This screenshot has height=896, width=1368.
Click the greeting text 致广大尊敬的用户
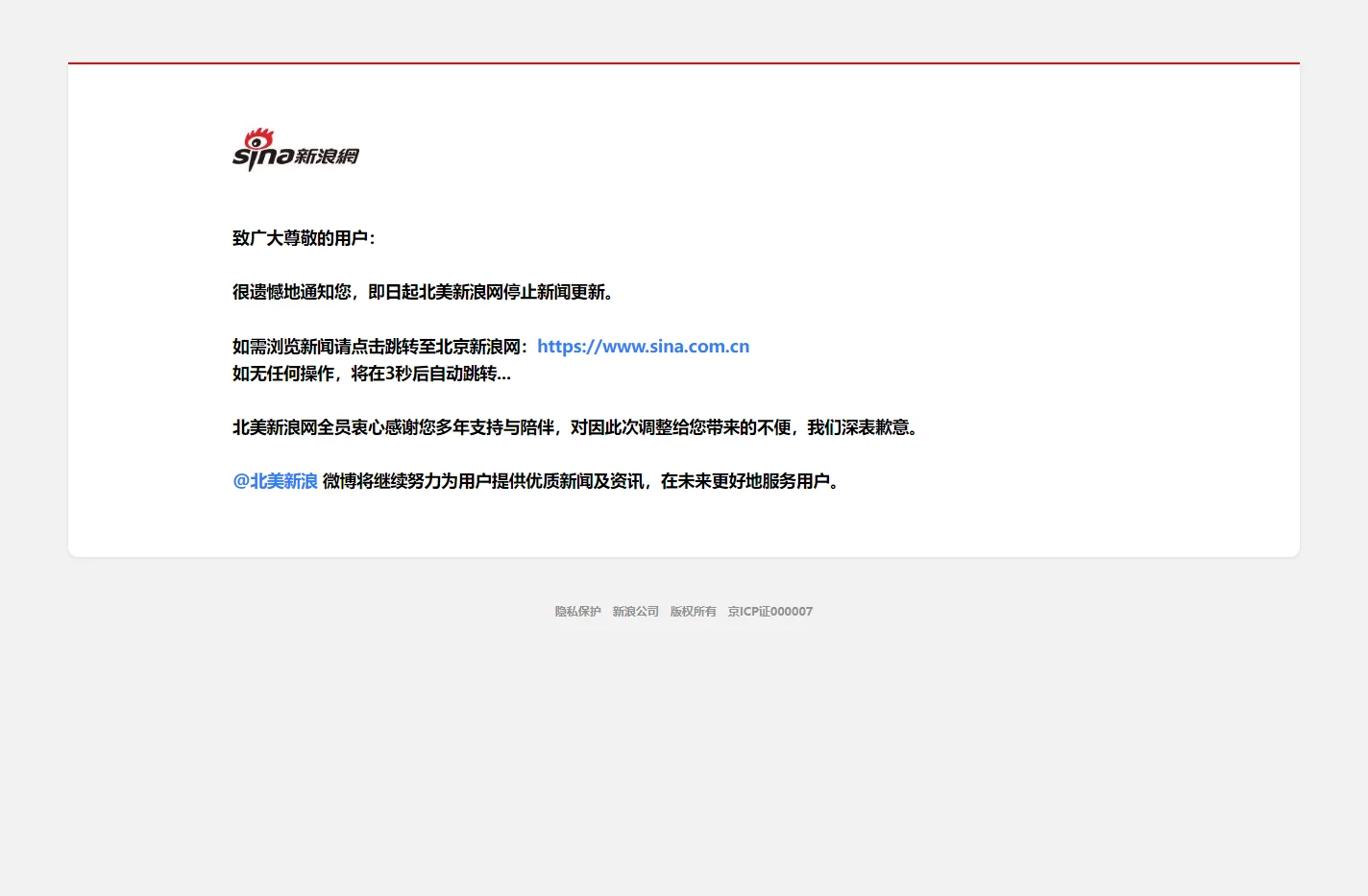[301, 238]
